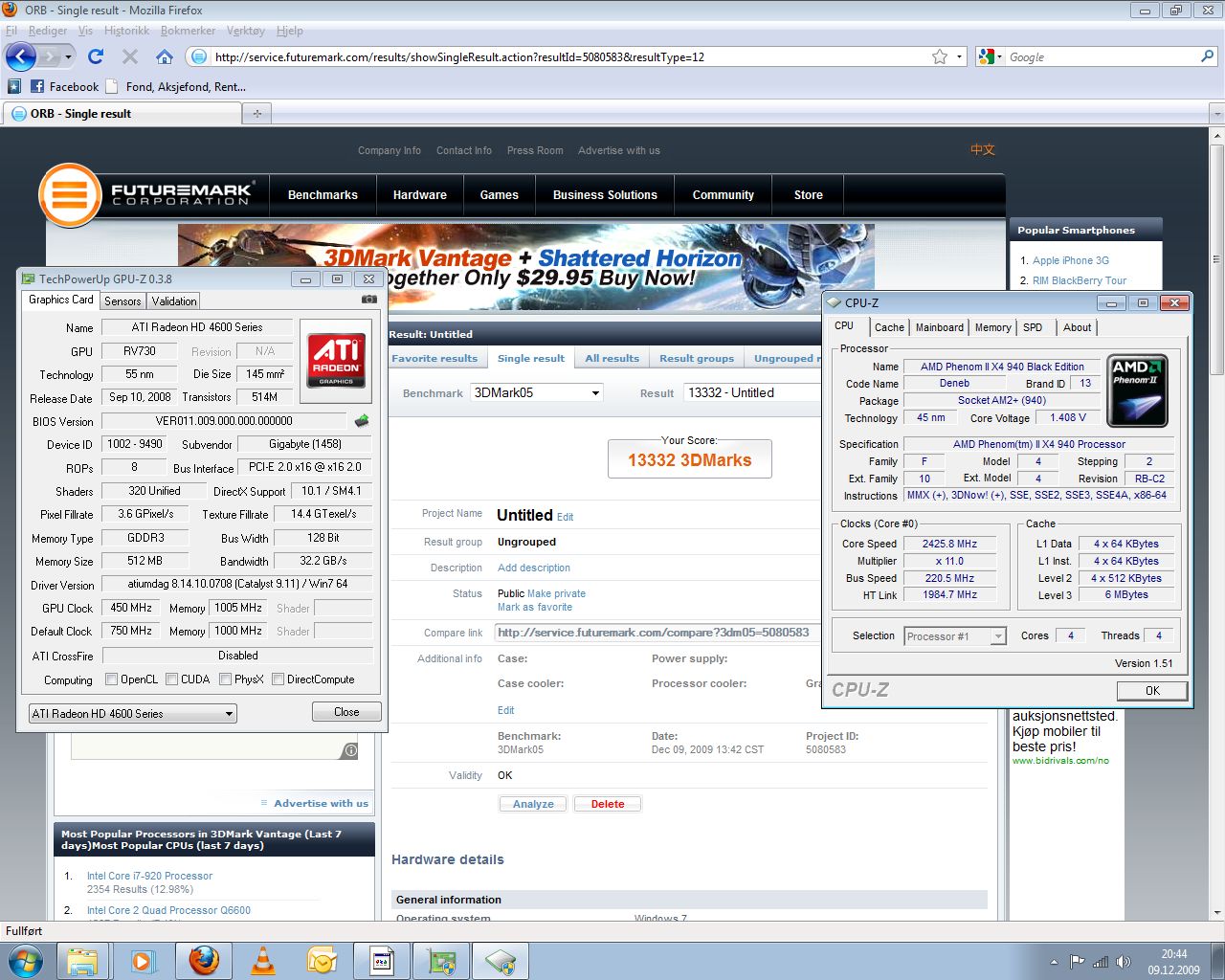Toggle the PhysX checkbox in GPU-Z
This screenshot has width=1225, height=980.
(x=226, y=679)
